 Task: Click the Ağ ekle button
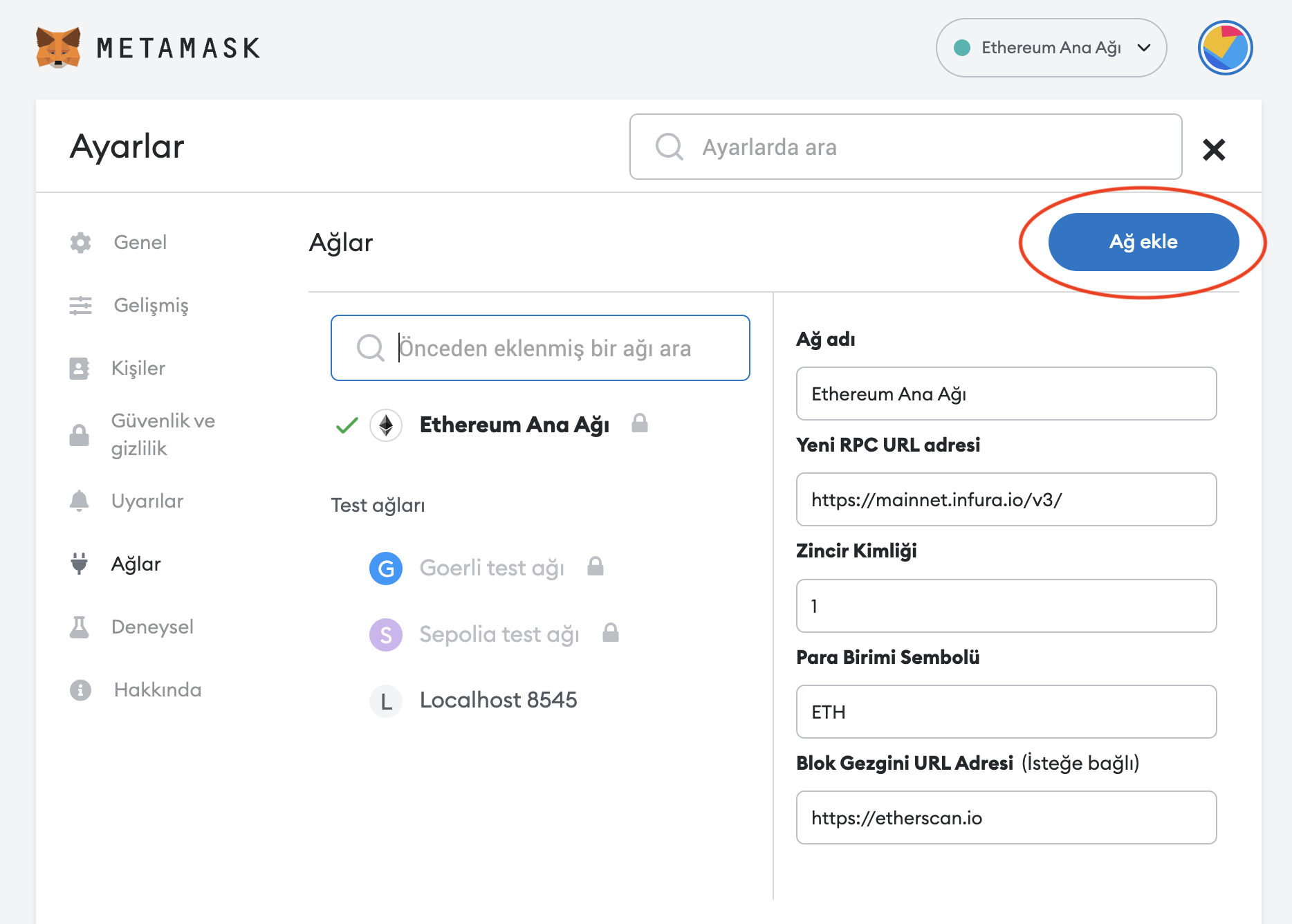[1143, 242]
